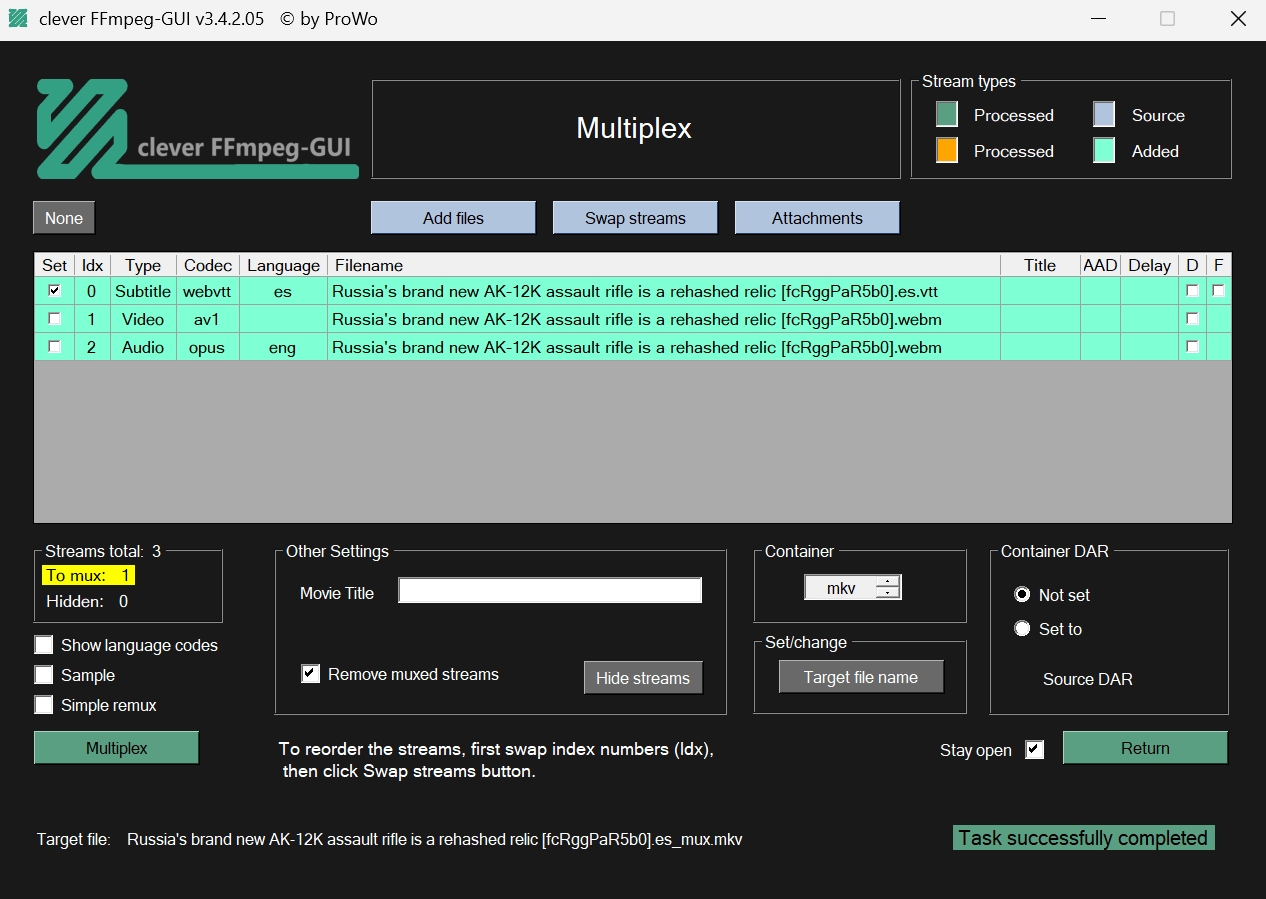Click the eng language cell

tap(283, 347)
